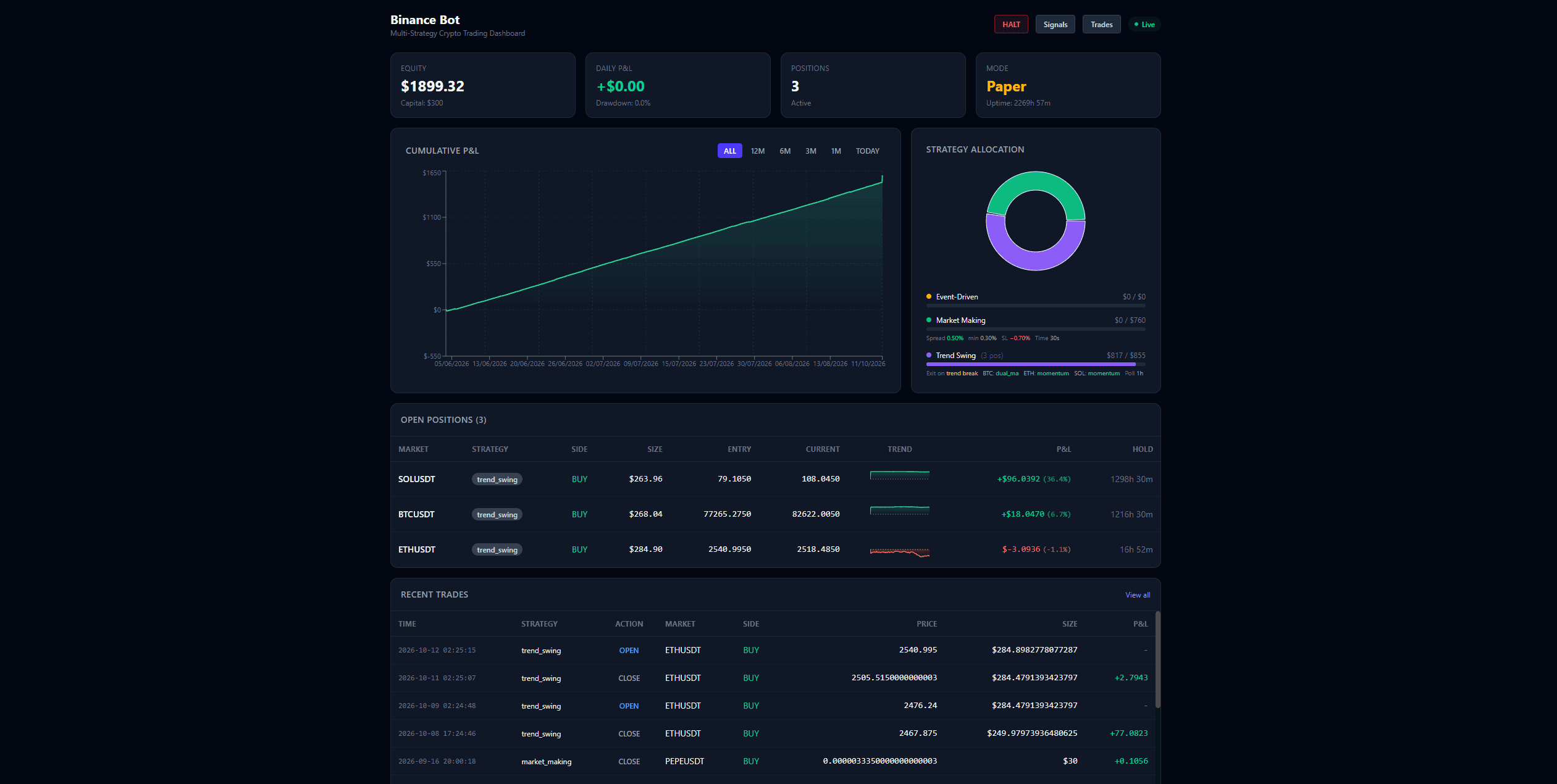Click the Market Making green dot
Viewport: 1557px width, 784px height.
click(x=929, y=320)
